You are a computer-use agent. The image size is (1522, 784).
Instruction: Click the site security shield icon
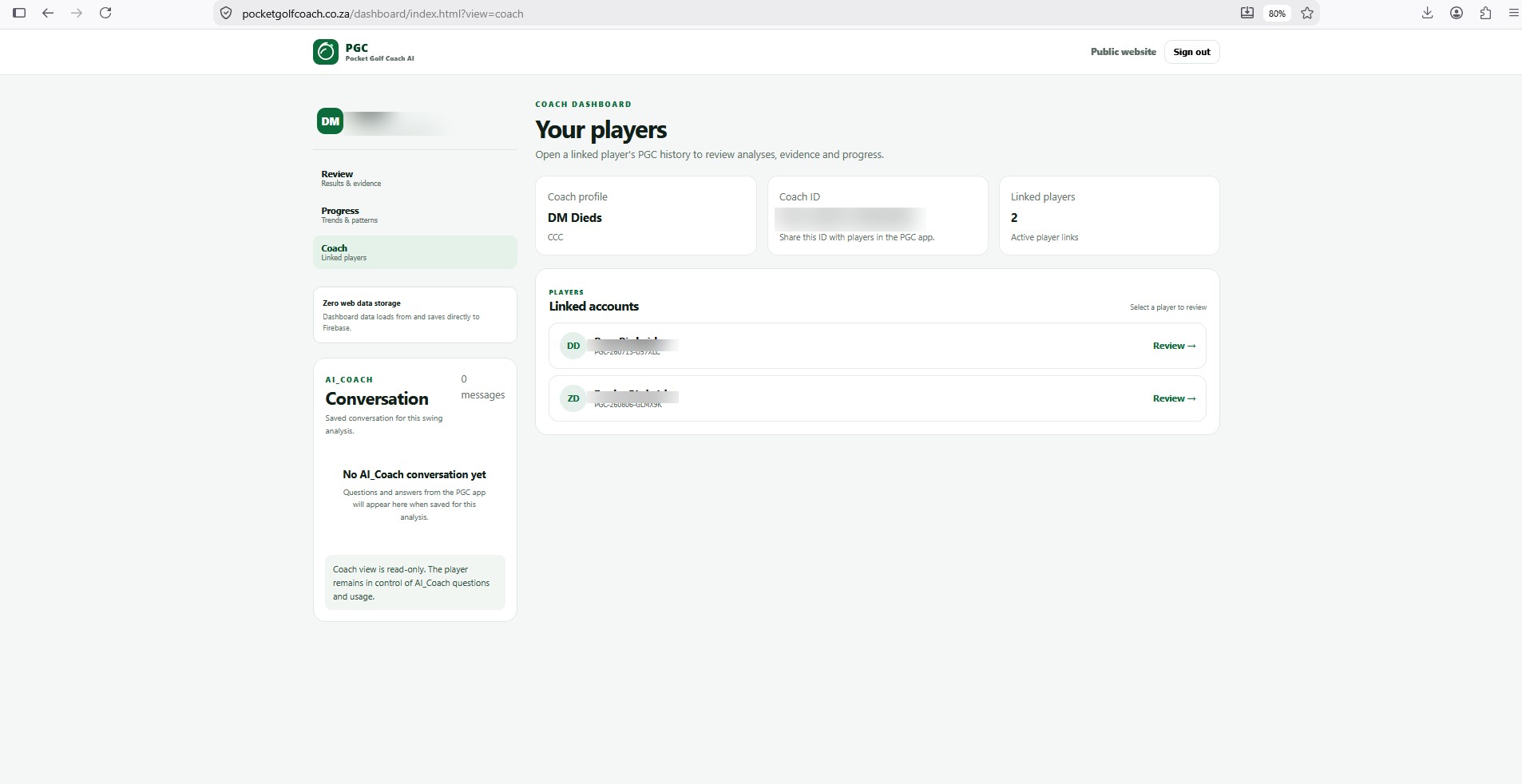(x=226, y=13)
